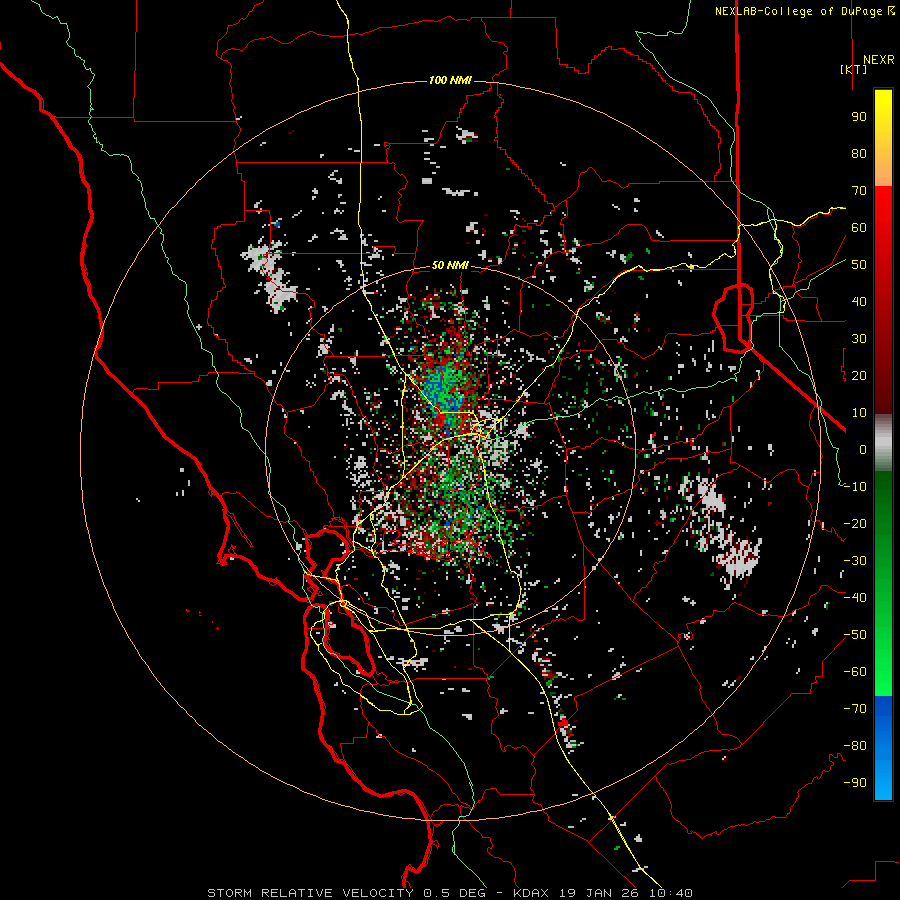This screenshot has height=900, width=900.
Task: Click the 40 value on velocity scale
Action: pyautogui.click(x=859, y=301)
